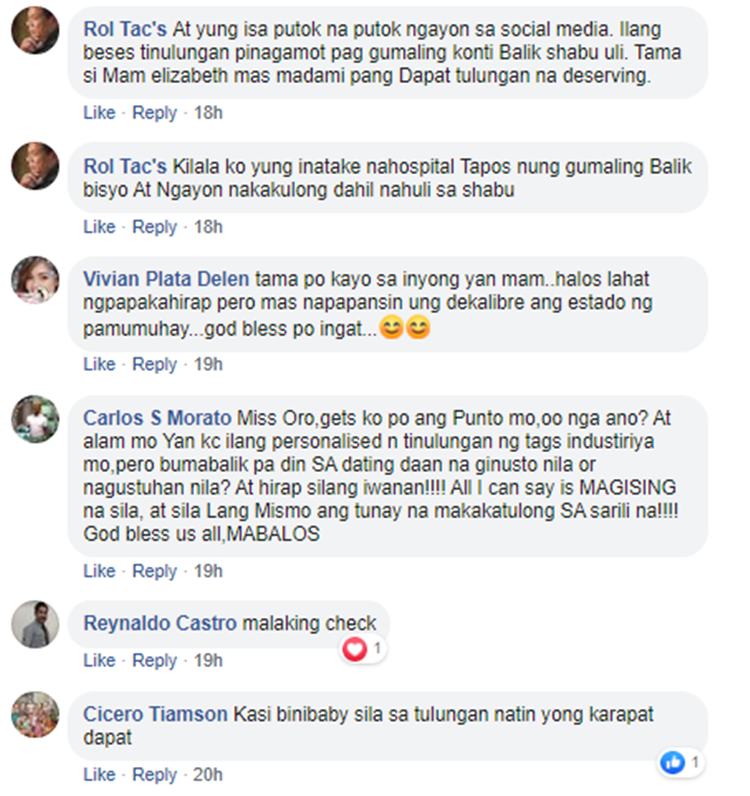Open the Cicero Tiamson name link

[x=155, y=714]
